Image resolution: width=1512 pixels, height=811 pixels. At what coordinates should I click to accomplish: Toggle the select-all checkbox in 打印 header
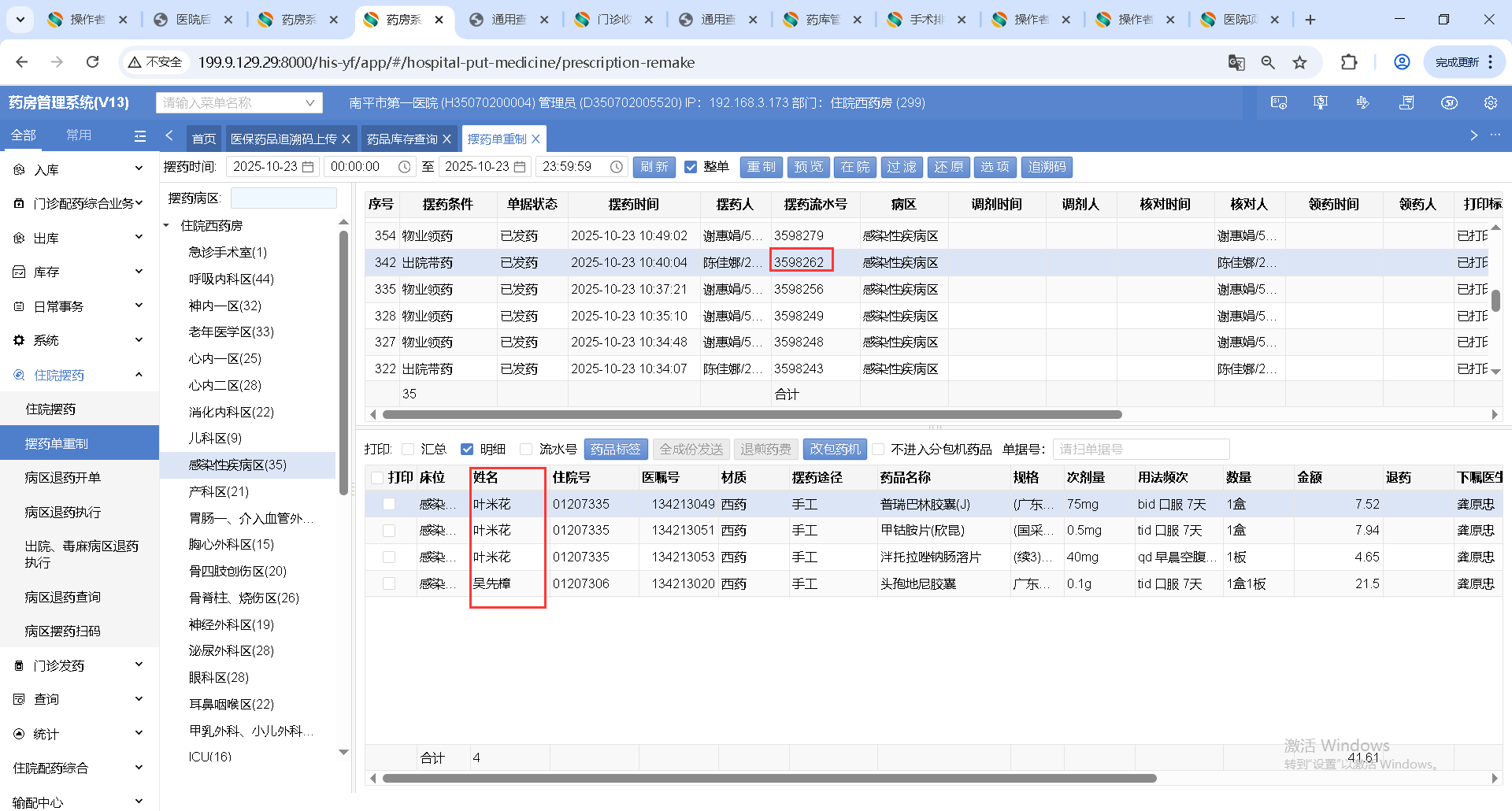pyautogui.click(x=376, y=478)
